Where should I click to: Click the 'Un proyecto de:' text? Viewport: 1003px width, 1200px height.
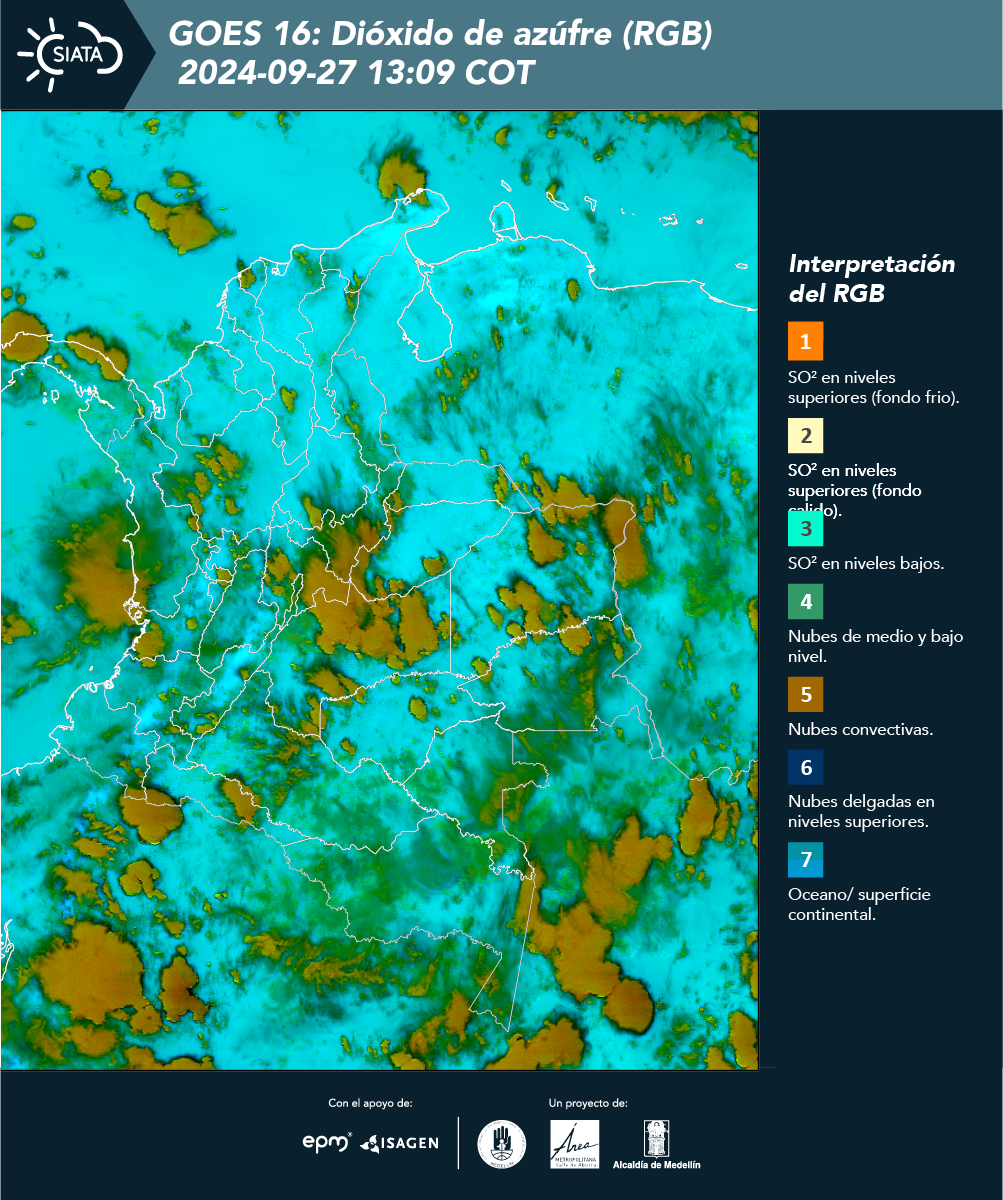point(588,1103)
